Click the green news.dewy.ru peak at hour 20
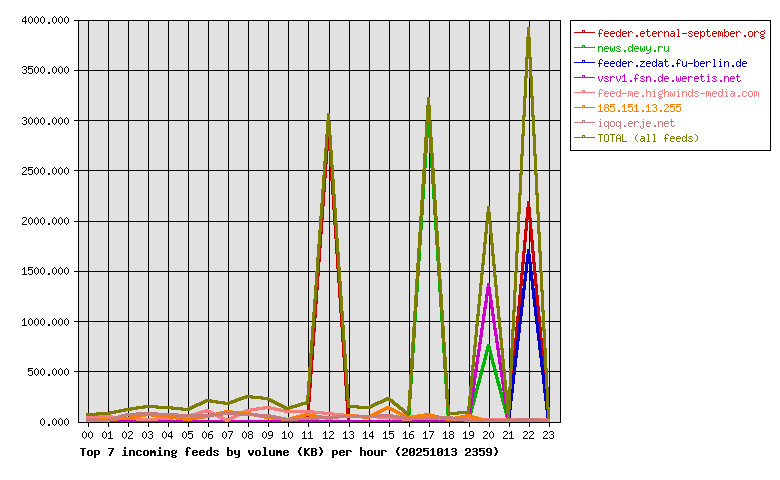The width and height of the screenshot is (780, 480). (x=488, y=346)
